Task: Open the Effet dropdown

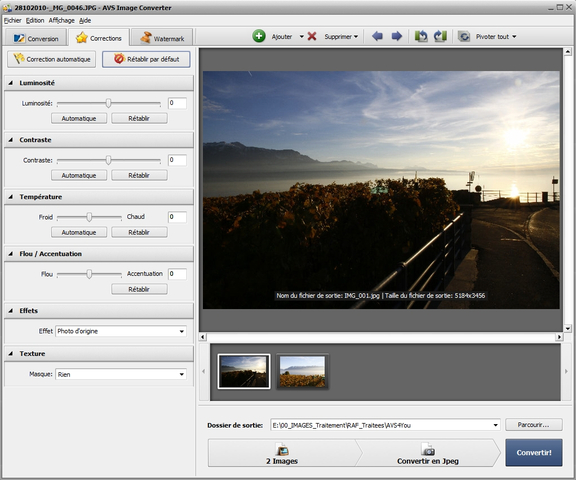Action: 121,331
